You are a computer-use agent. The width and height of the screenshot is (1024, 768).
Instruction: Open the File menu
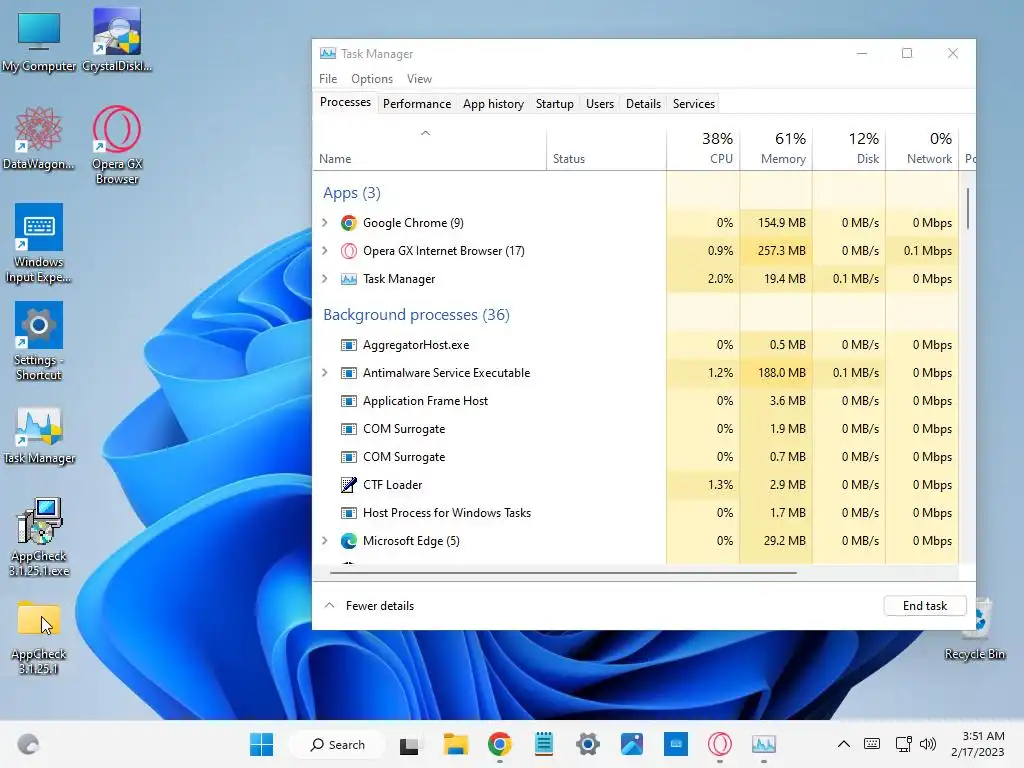[x=328, y=78]
